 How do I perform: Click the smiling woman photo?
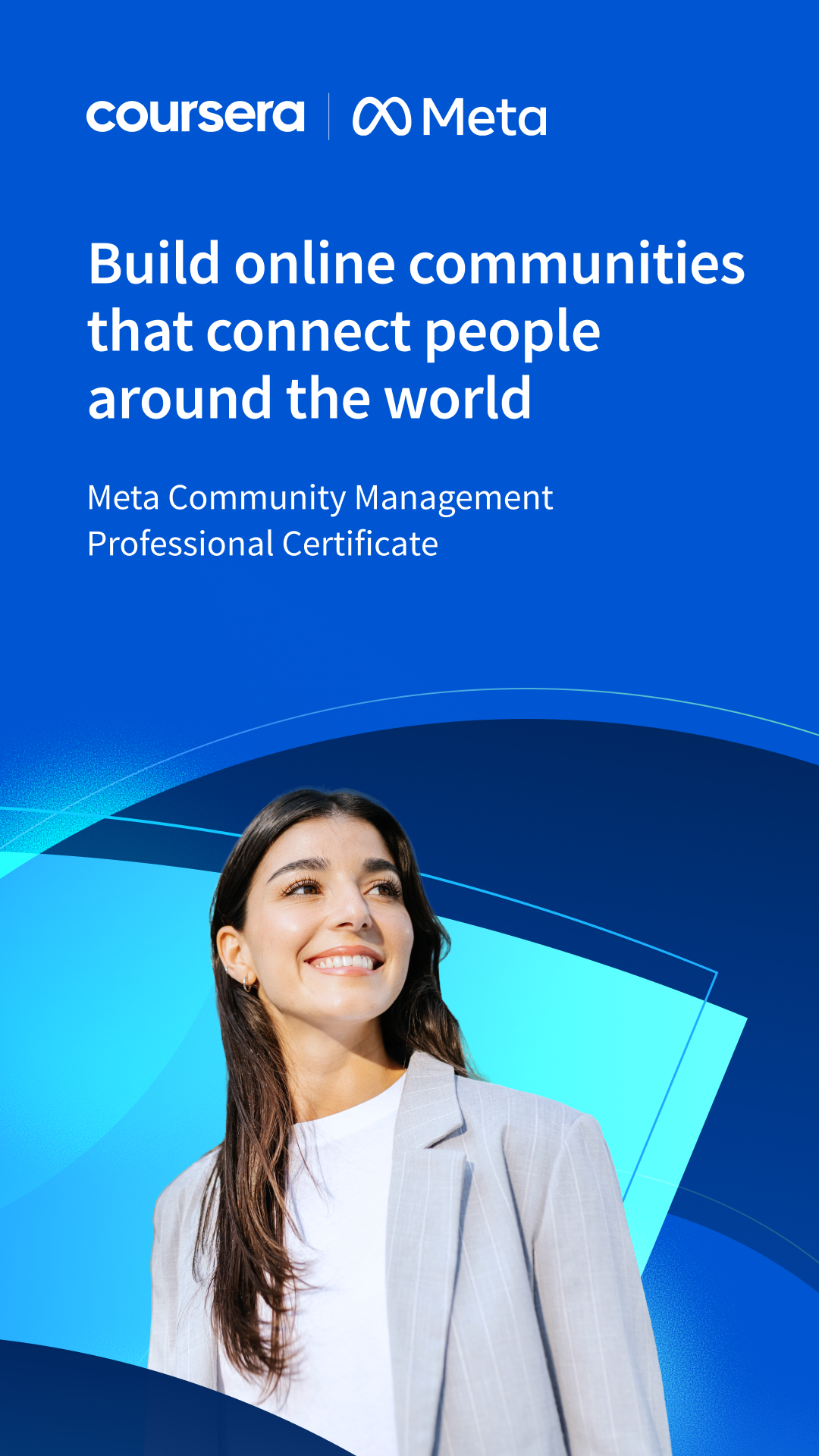[x=409, y=1122]
